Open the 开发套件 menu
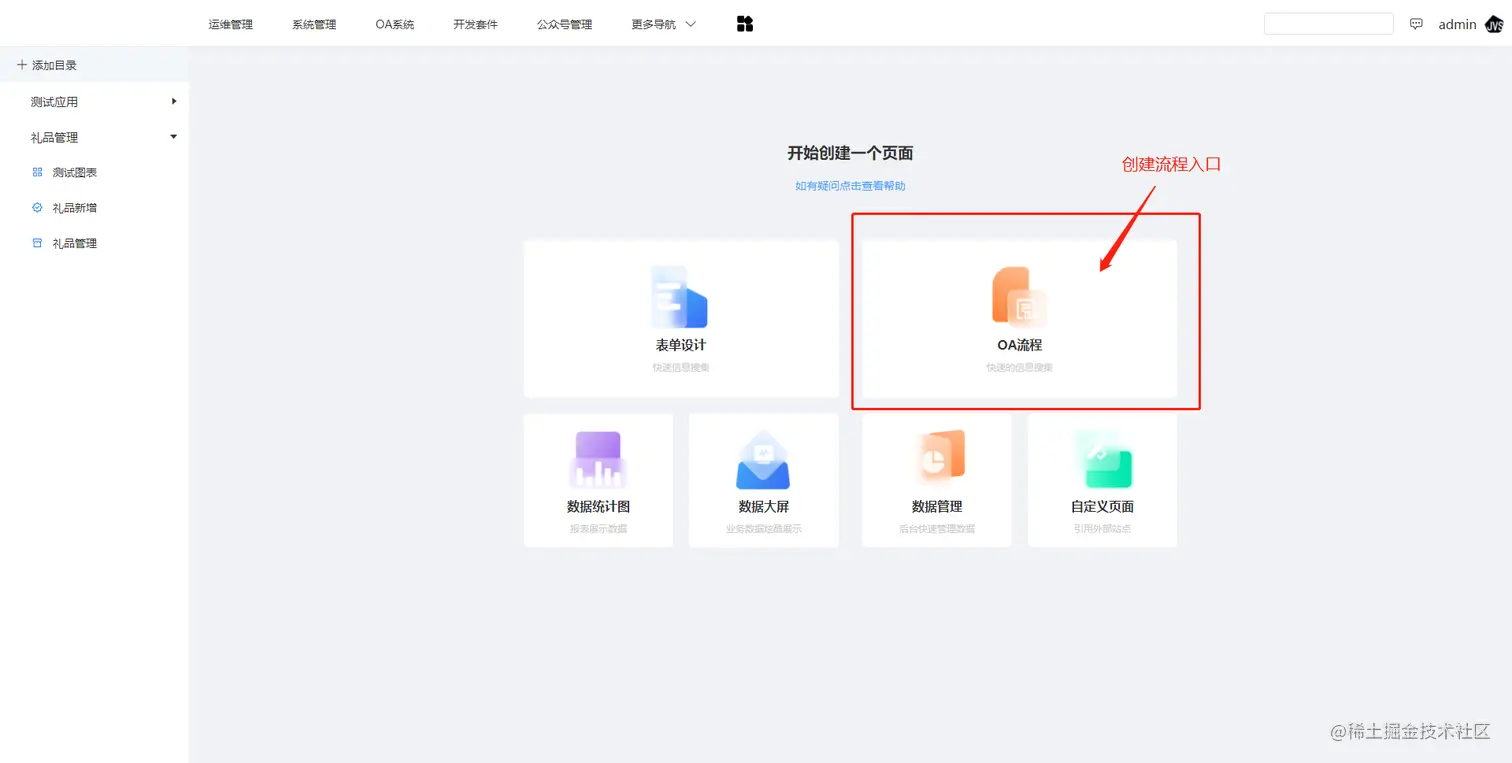 click(475, 24)
